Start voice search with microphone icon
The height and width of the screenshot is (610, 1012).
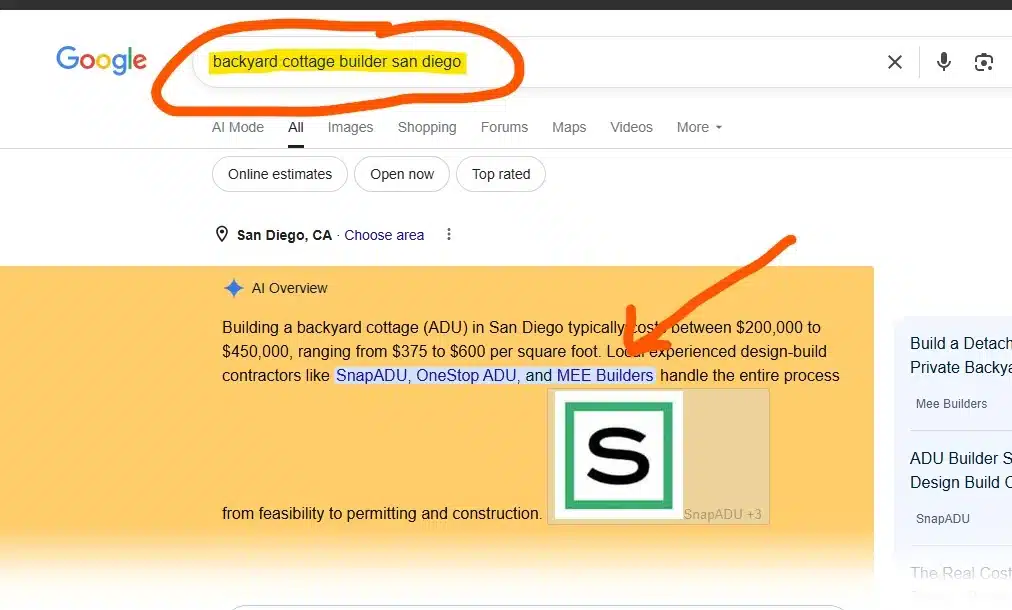tap(944, 62)
